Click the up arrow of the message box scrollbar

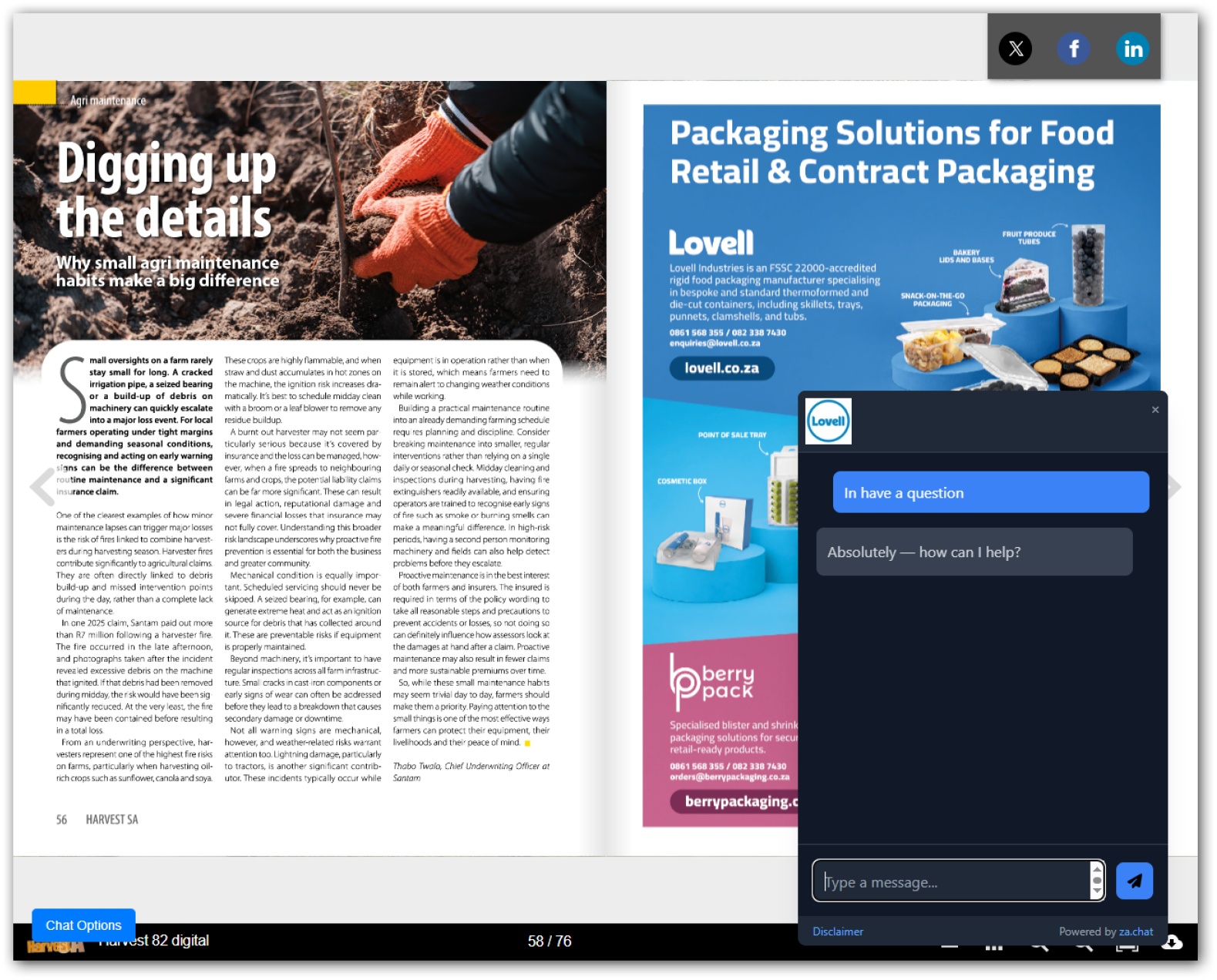pos(1097,868)
